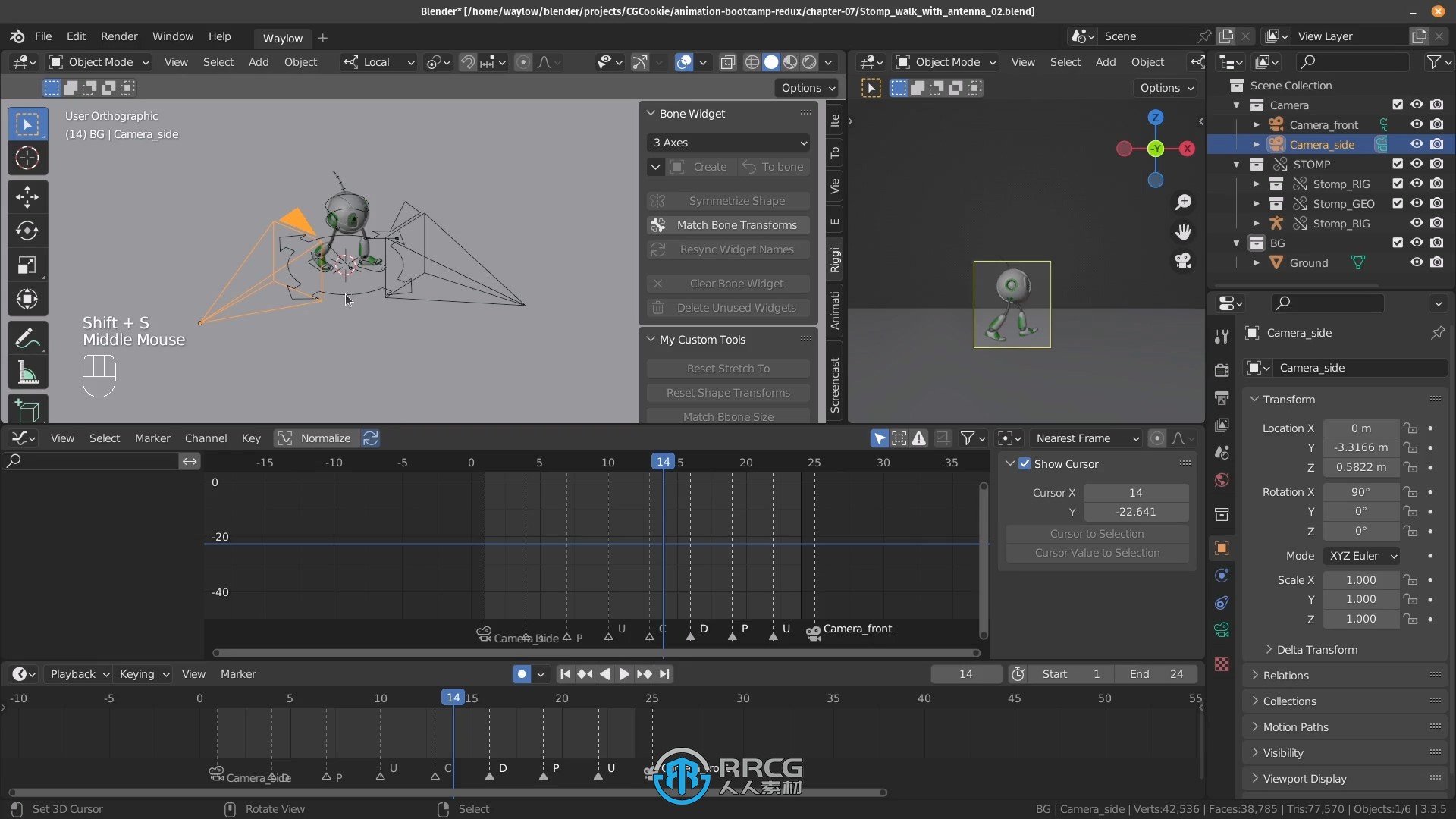Expand the STOMP collection in outliner
Viewport: 1456px width, 819px height.
1237,163
